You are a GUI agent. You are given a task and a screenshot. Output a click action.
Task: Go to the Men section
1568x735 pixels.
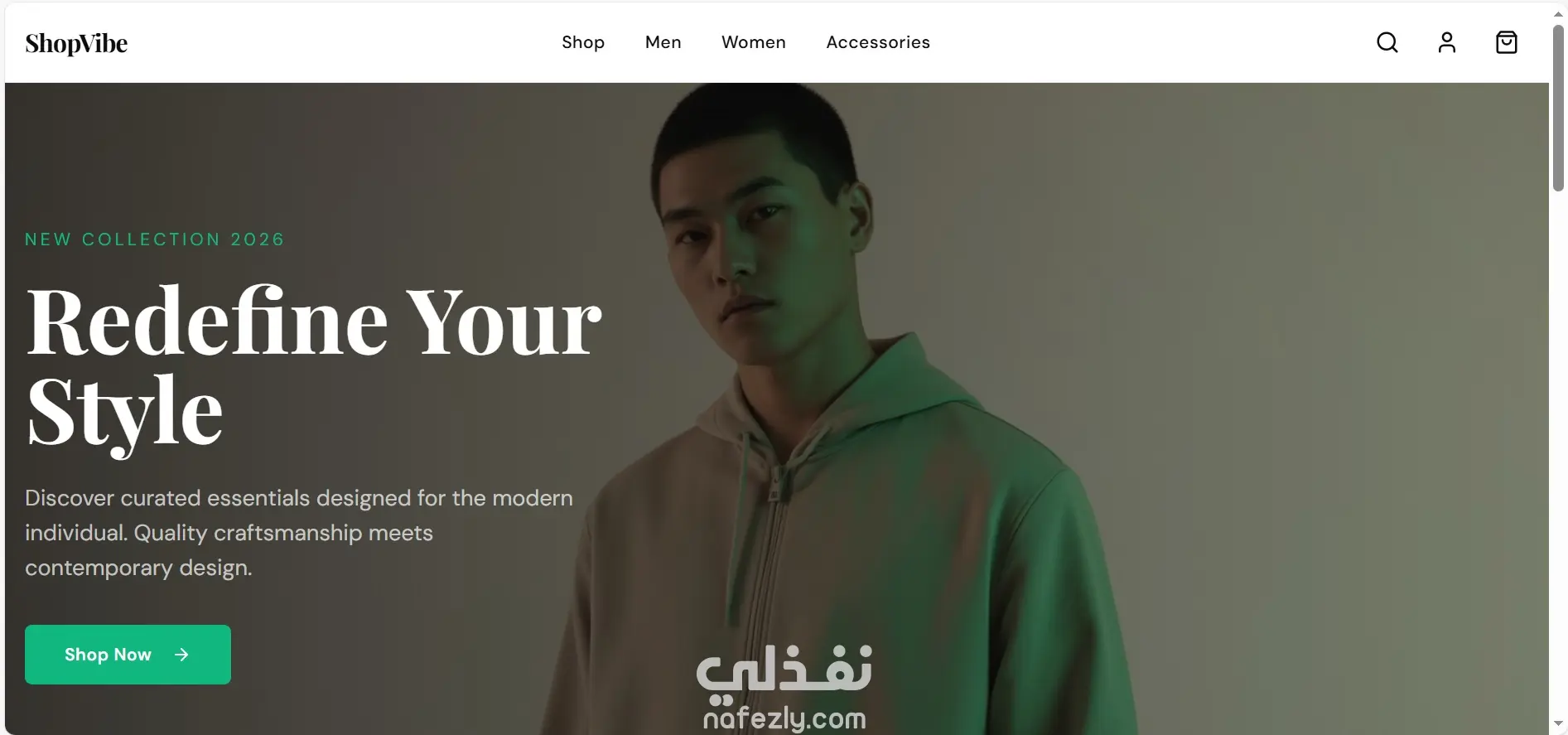click(x=663, y=42)
